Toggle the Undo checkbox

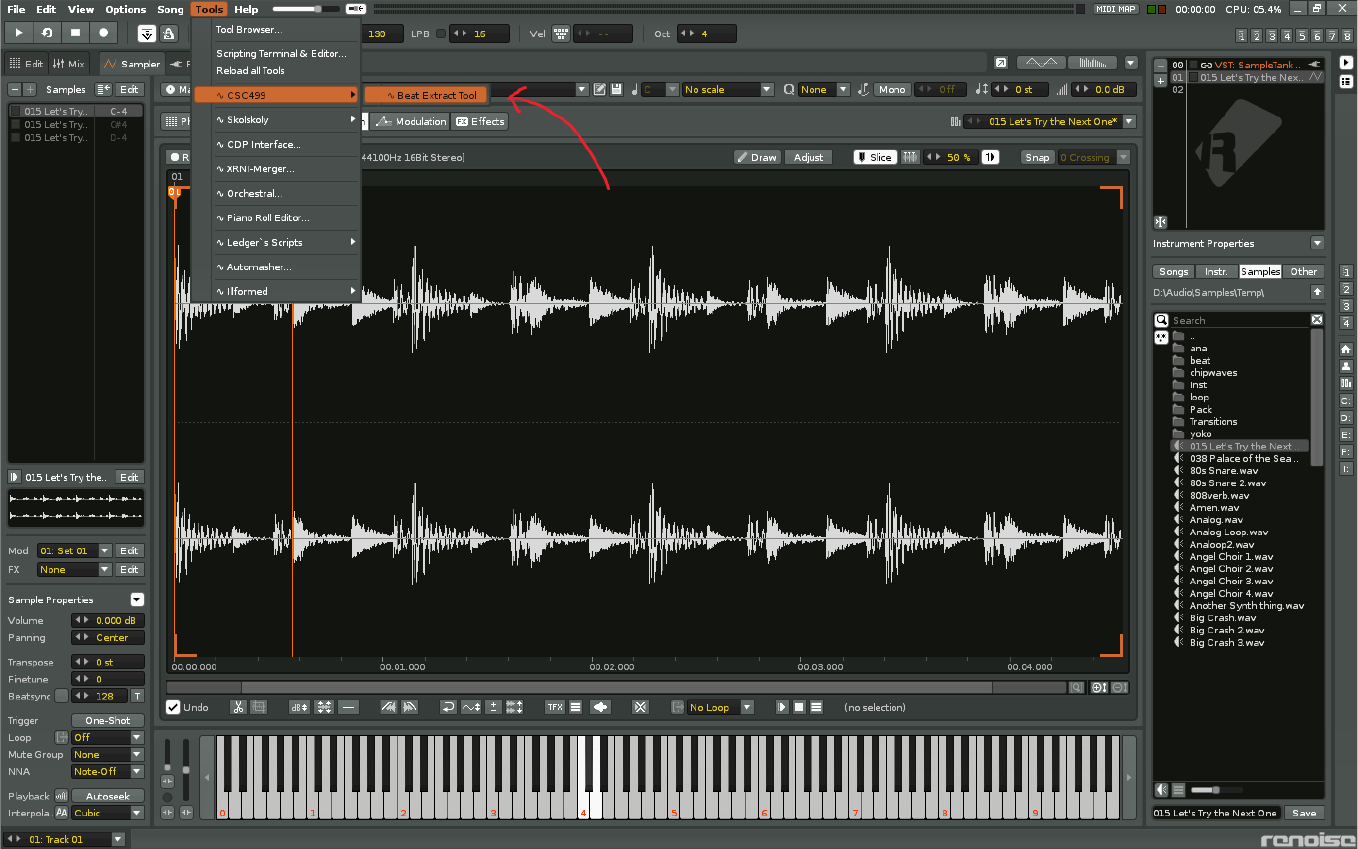pyautogui.click(x=173, y=707)
